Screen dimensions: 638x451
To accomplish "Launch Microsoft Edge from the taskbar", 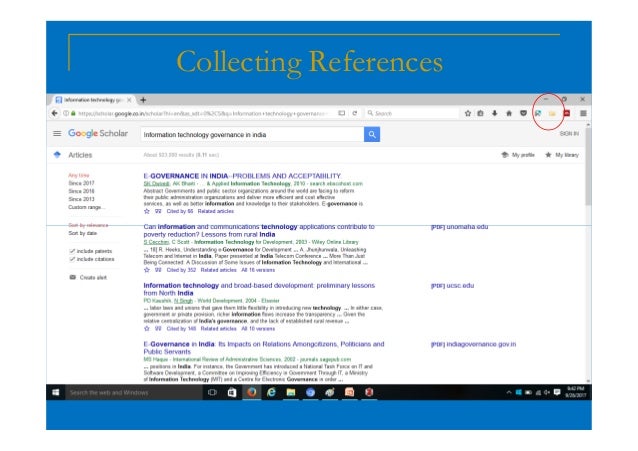I will click(x=271, y=392).
